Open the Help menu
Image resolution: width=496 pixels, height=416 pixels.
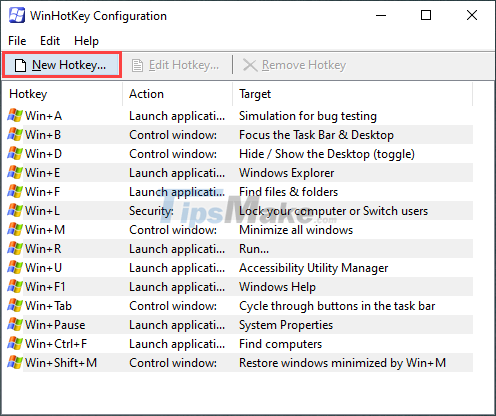86,41
